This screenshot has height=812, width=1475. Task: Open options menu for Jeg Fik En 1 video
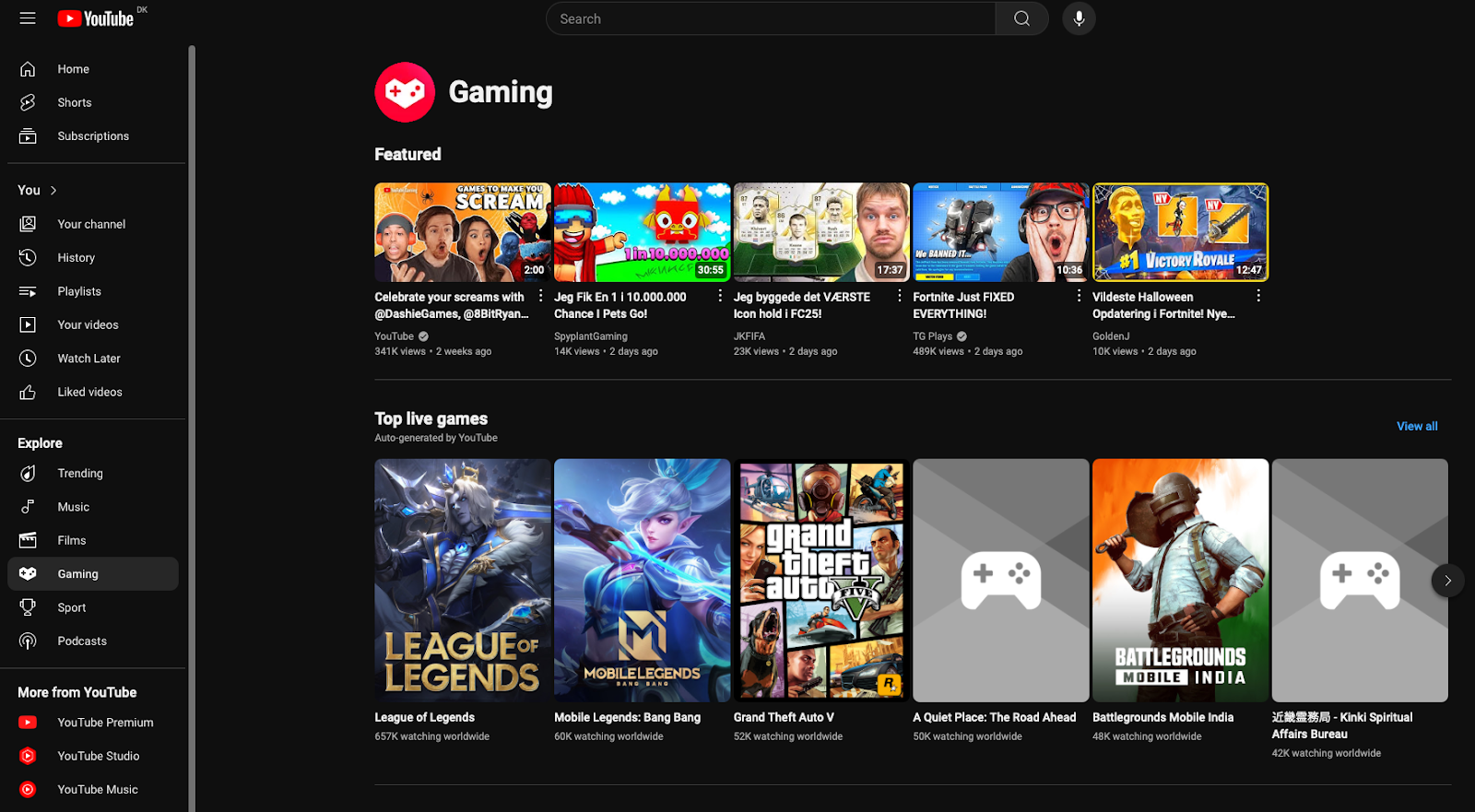tap(720, 296)
